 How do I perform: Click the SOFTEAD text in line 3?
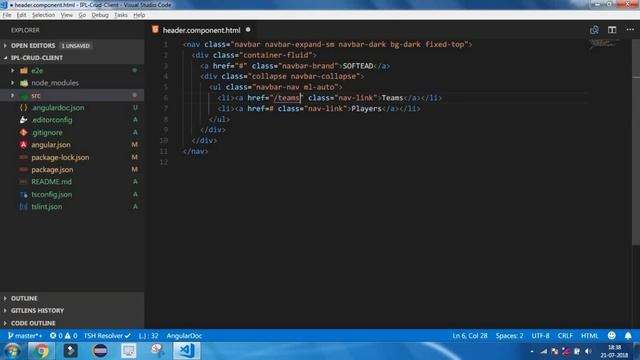click(358, 66)
